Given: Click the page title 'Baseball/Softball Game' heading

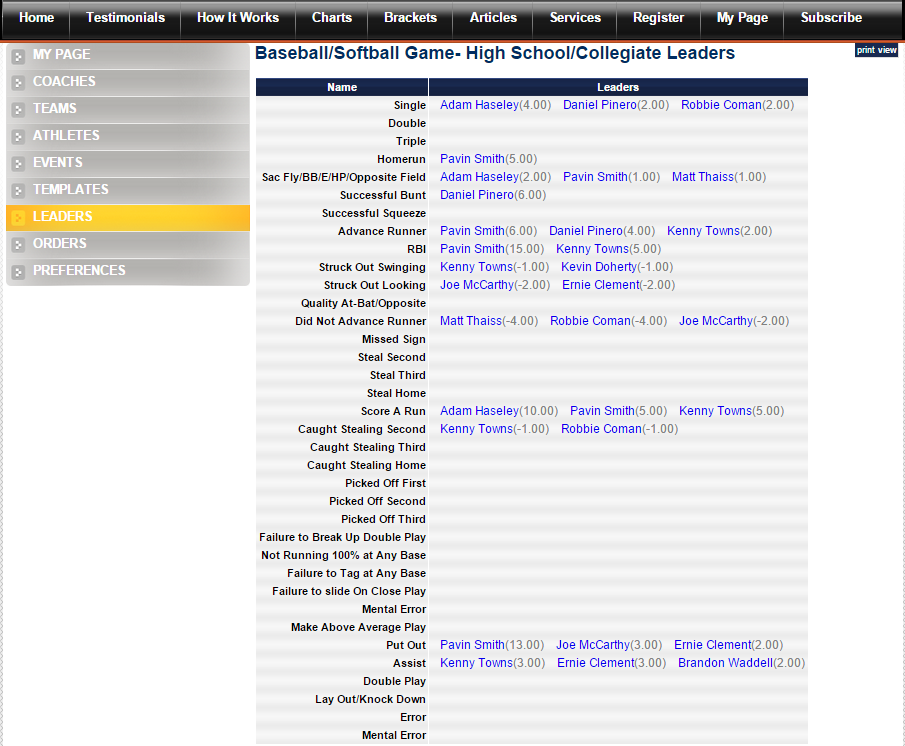Looking at the screenshot, I should pos(495,53).
